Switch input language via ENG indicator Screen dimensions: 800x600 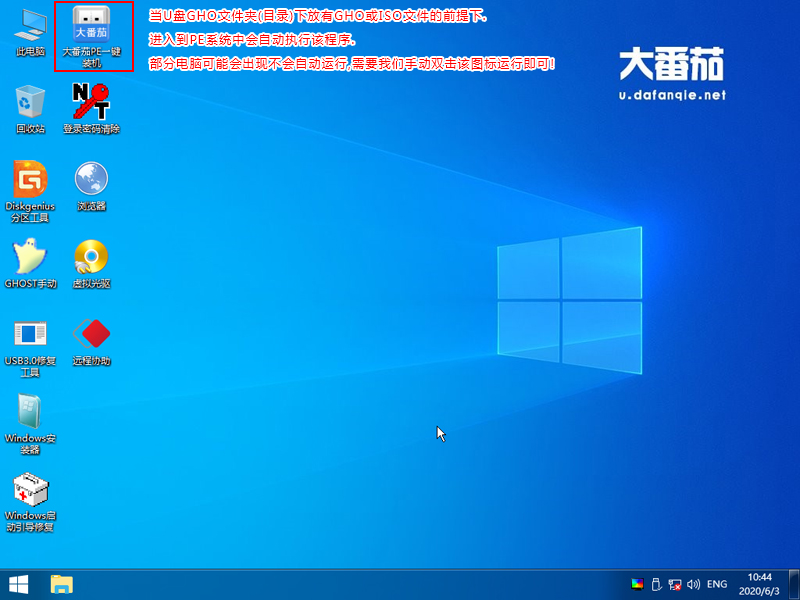717,583
